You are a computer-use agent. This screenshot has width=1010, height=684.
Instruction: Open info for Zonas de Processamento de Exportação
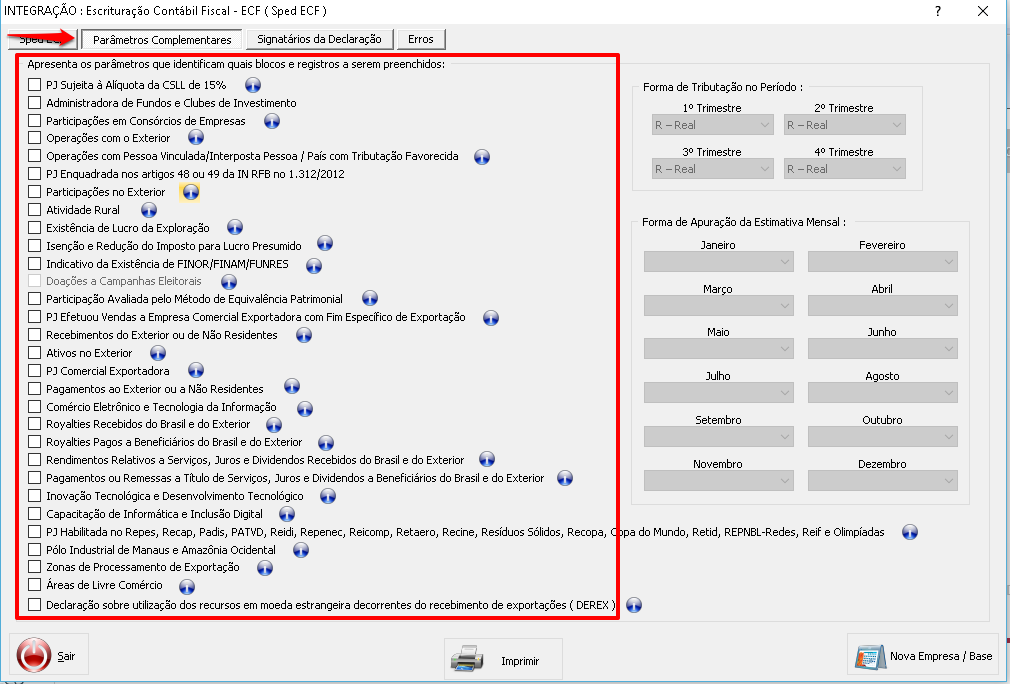[x=264, y=568]
